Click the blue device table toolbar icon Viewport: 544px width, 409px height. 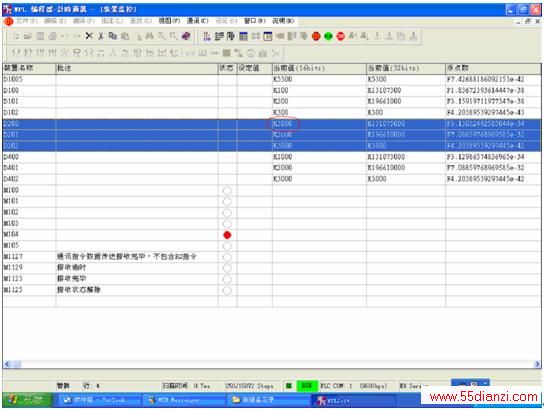[244, 36]
